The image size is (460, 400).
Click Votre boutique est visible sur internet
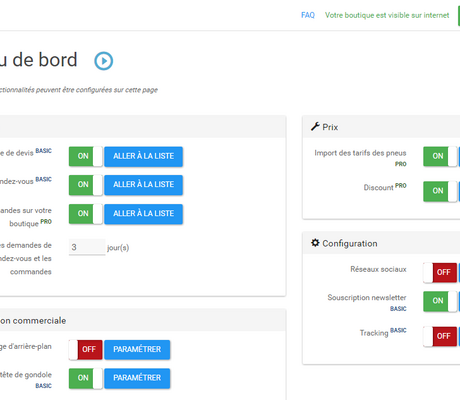387,15
